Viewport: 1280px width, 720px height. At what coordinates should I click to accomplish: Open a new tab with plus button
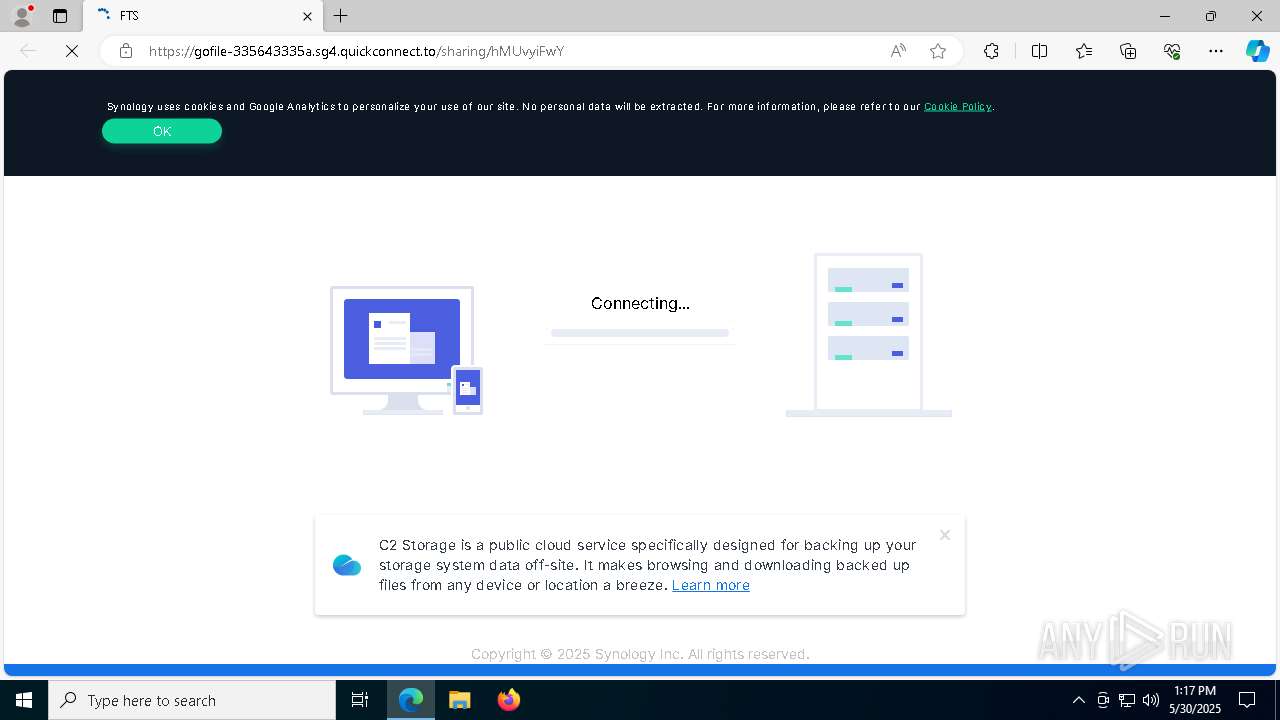click(341, 16)
